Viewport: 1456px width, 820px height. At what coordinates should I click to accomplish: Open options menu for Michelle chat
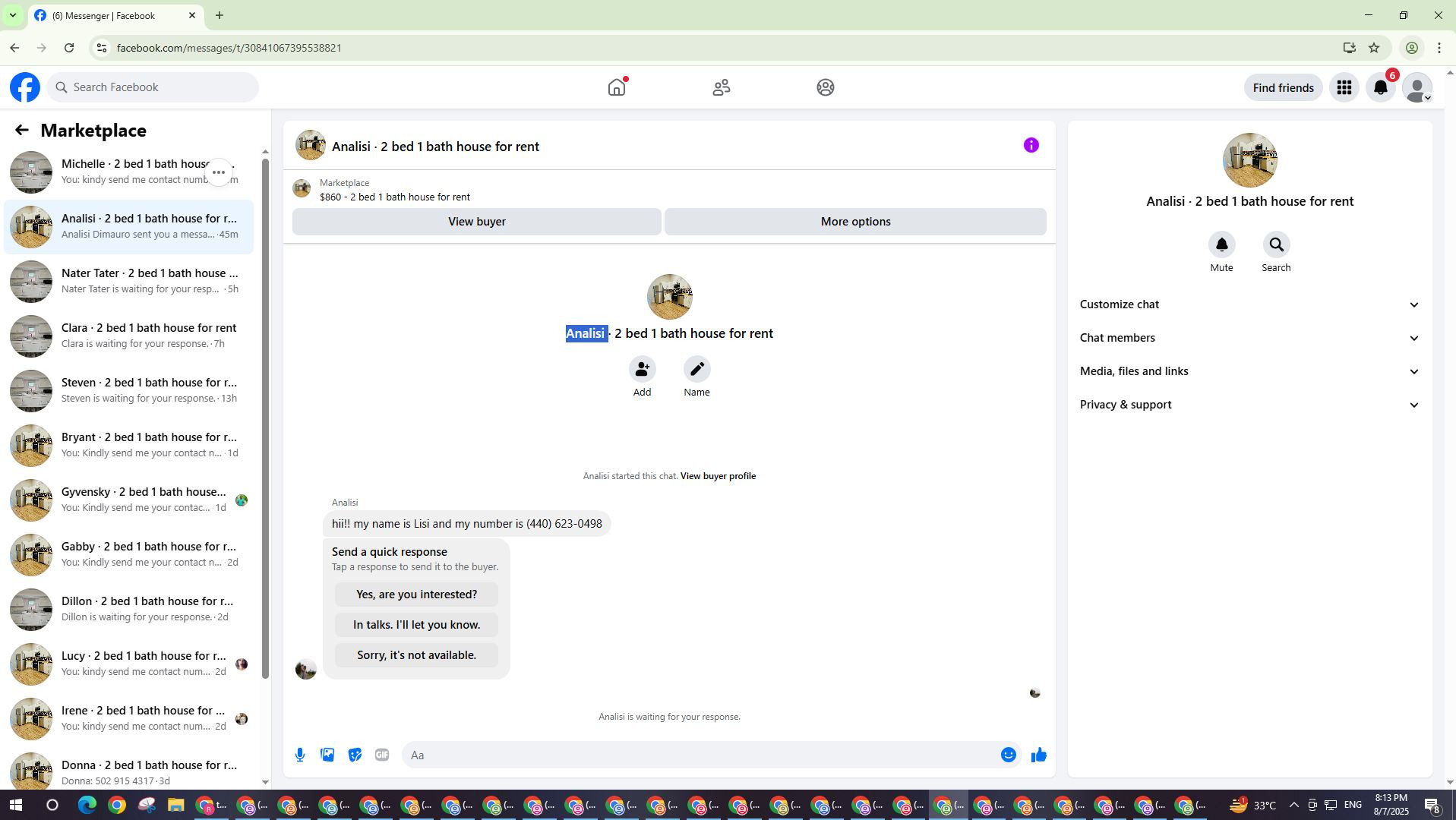coord(219,172)
